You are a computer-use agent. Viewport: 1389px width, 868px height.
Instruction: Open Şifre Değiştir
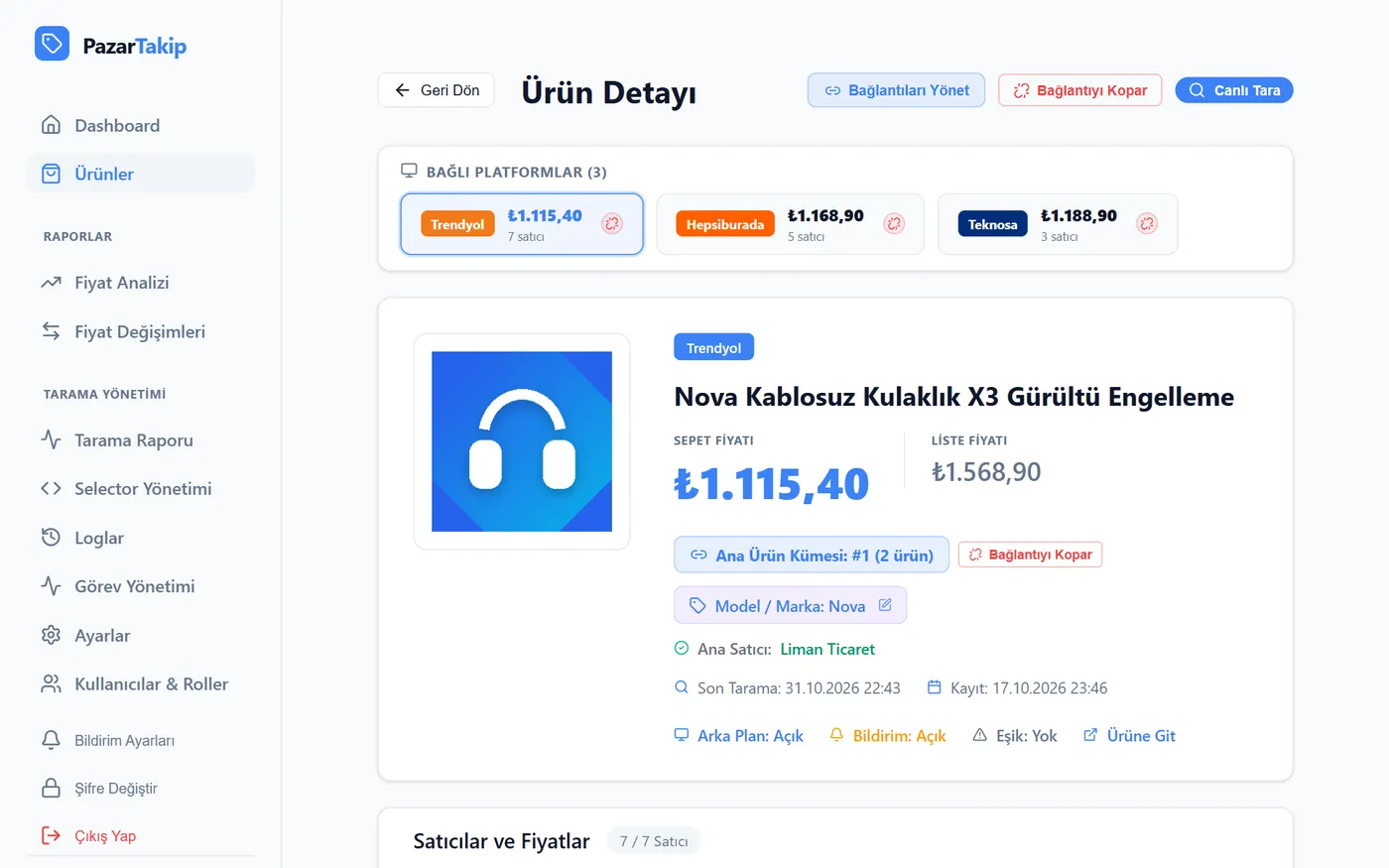[x=141, y=788]
